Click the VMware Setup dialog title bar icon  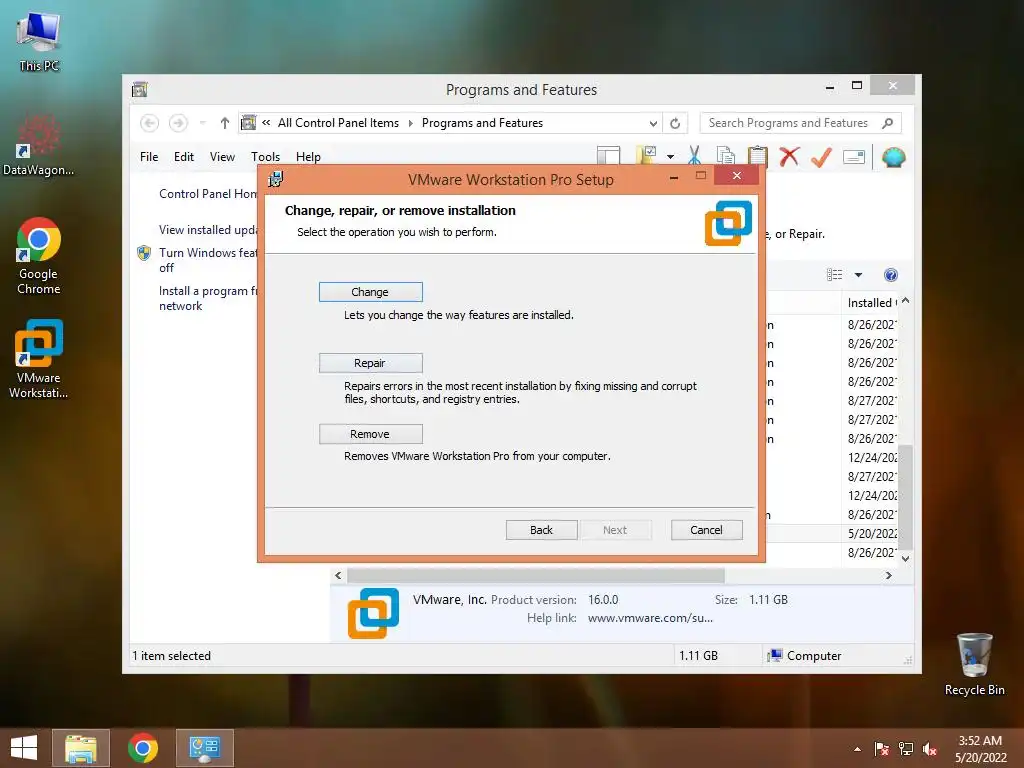[x=276, y=179]
